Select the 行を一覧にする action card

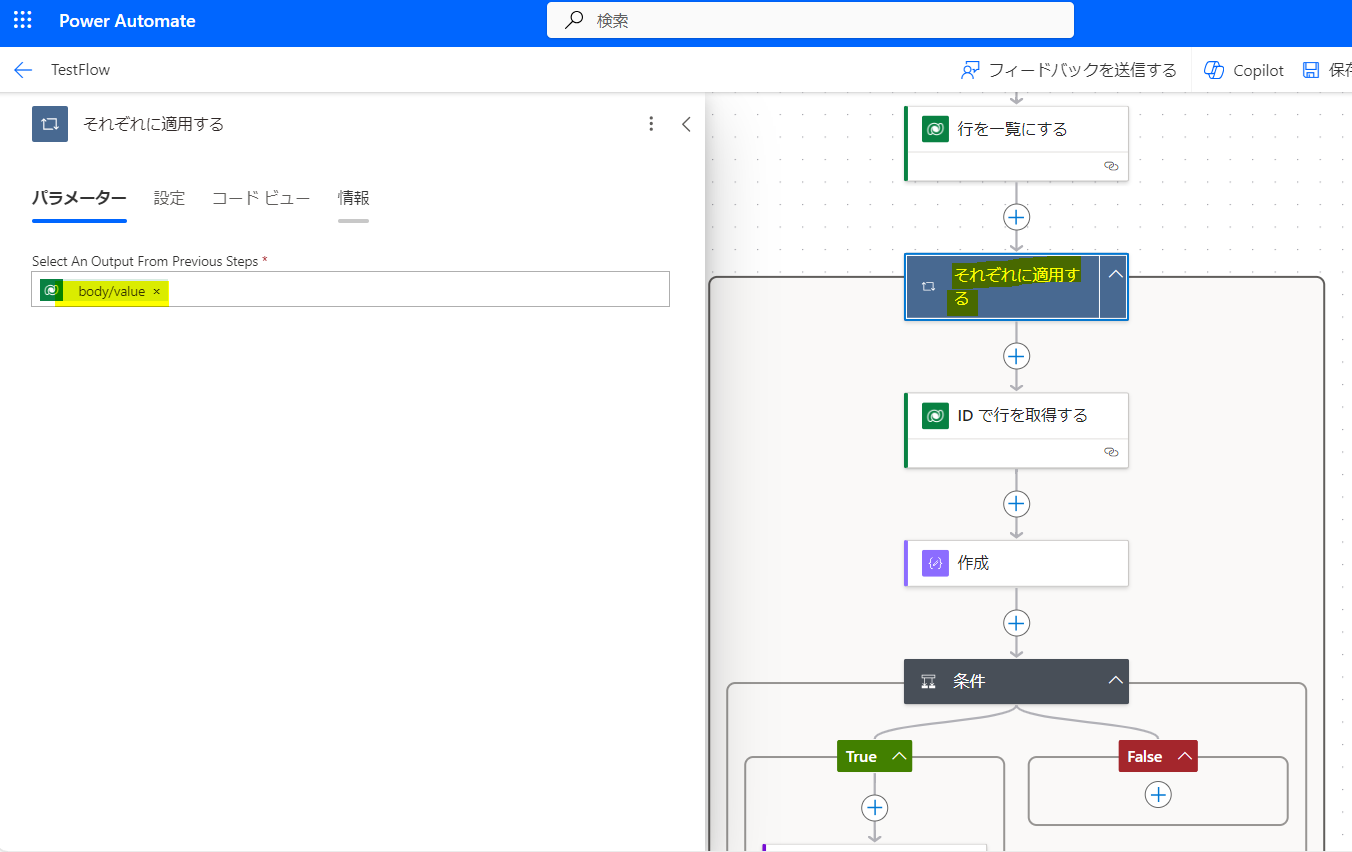click(1016, 143)
